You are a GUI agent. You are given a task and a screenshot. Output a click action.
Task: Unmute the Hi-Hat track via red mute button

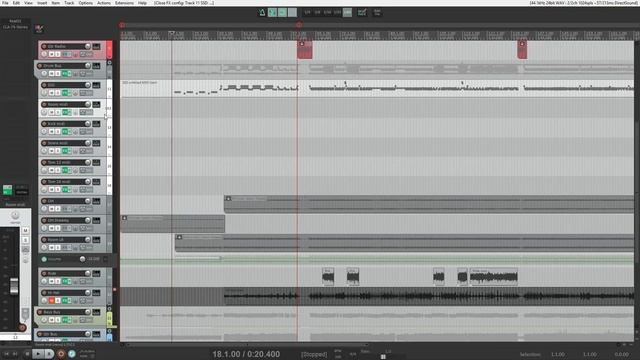51,300
